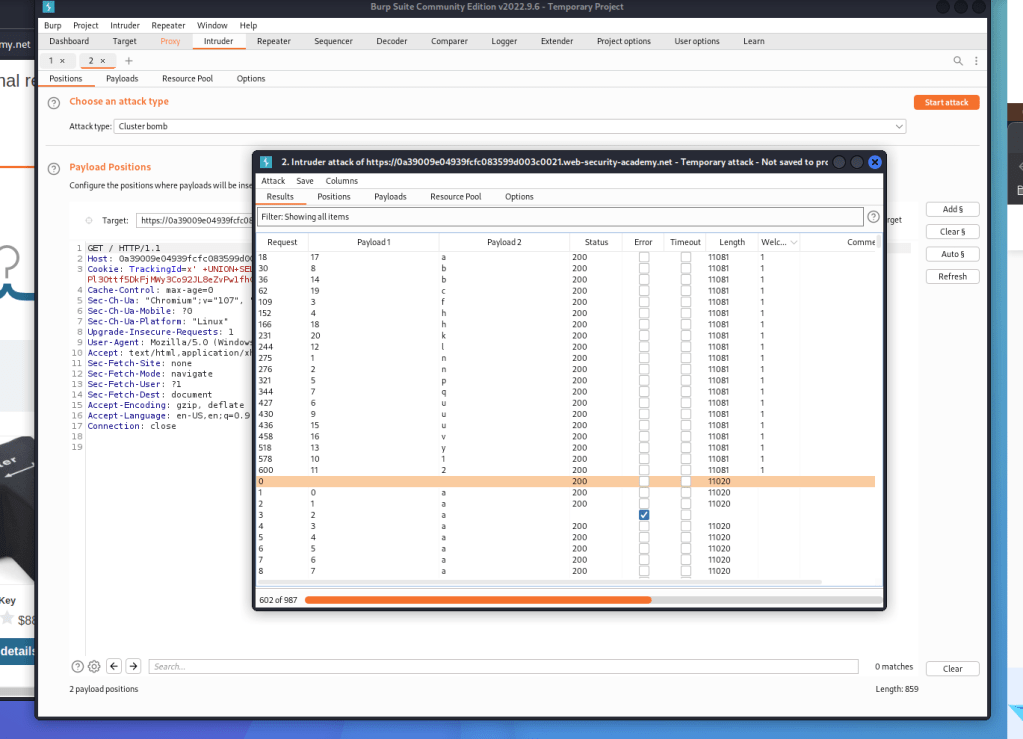Go to previous search match with left arrow
Image resolution: width=1023 pixels, height=739 pixels.
tap(114, 666)
